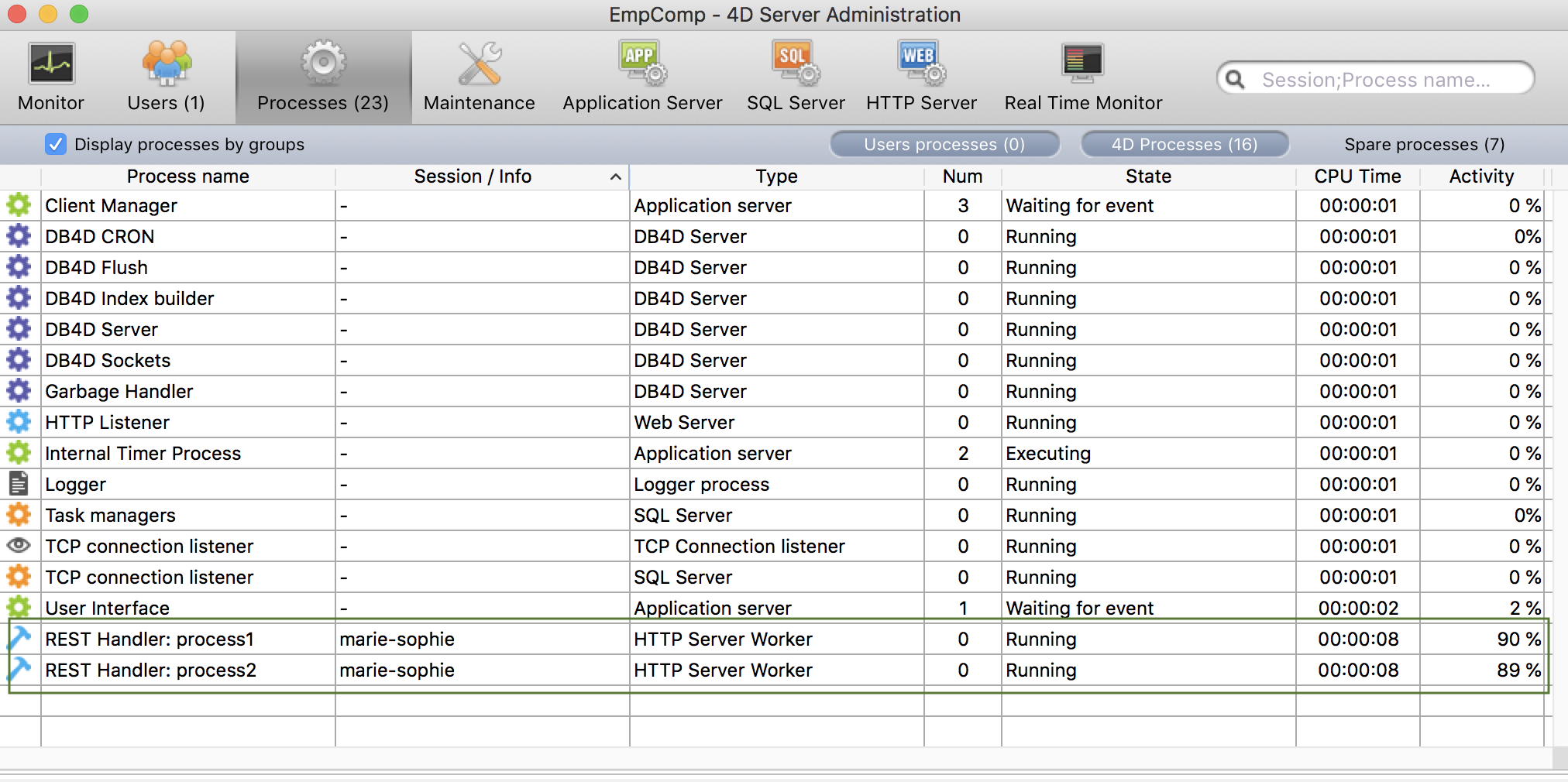Toggle the Users processes filter

click(x=944, y=145)
